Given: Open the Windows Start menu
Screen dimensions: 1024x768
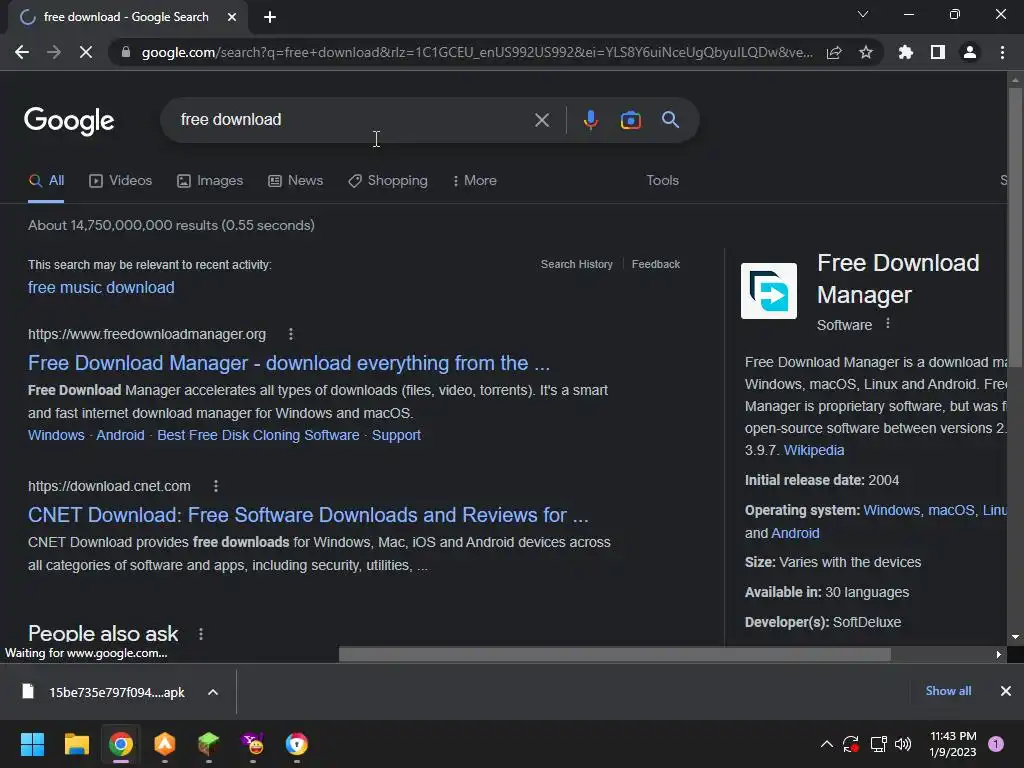Looking at the screenshot, I should click(x=32, y=744).
